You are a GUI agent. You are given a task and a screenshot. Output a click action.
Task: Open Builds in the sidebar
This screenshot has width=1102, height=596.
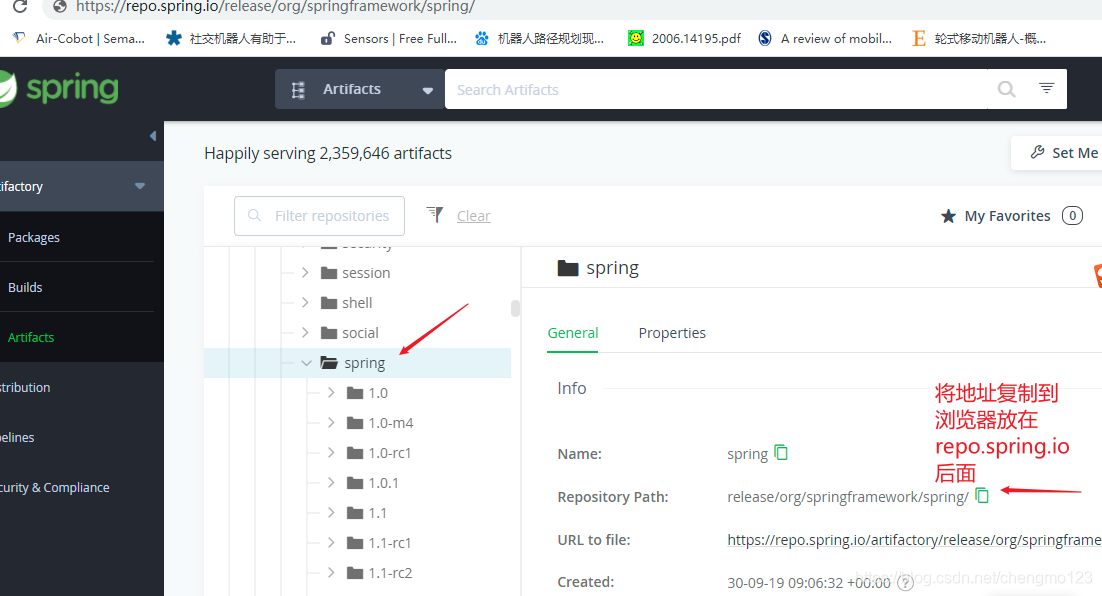pyautogui.click(x=25, y=287)
